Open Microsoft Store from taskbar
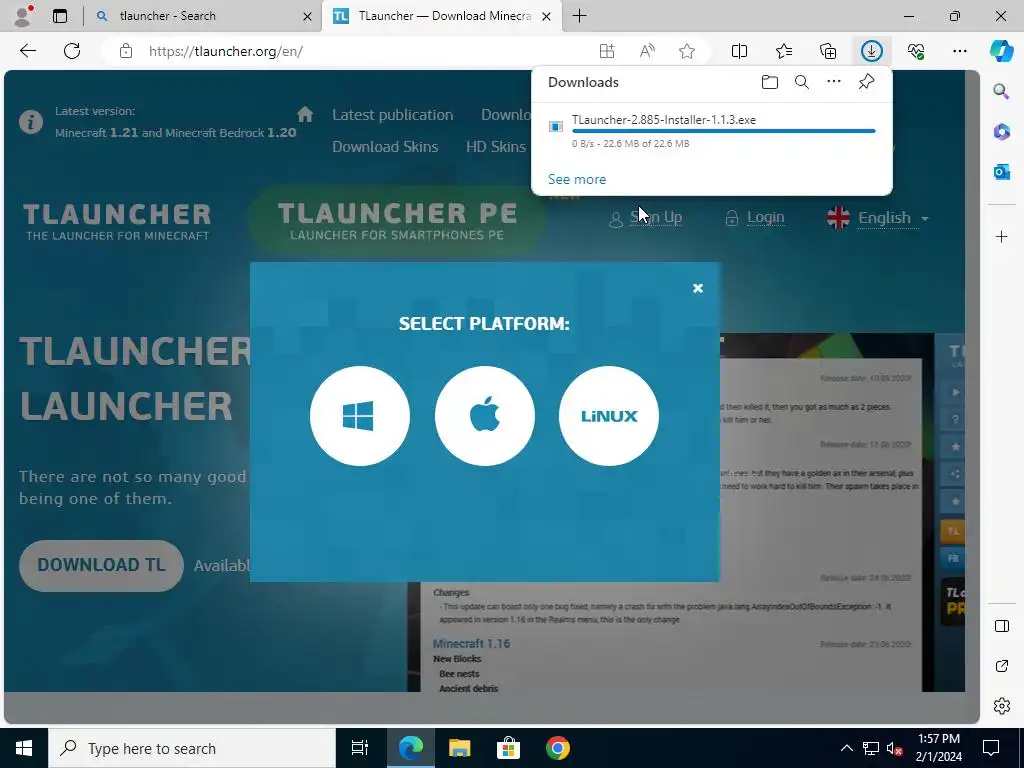Screen dimensions: 1024x768 point(508,748)
